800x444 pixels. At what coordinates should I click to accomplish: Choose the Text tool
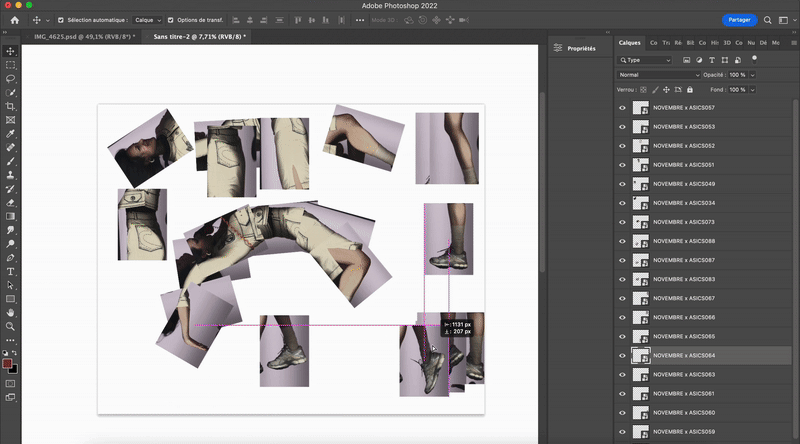(x=11, y=271)
